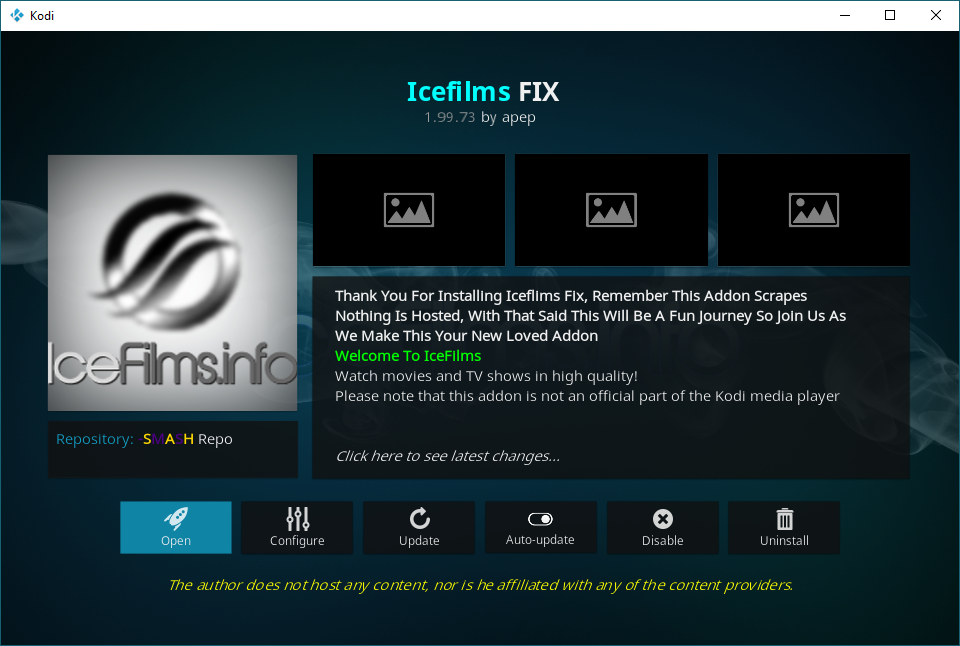This screenshot has width=960, height=646.
Task: Minimize the Kodi window
Action: click(845, 15)
